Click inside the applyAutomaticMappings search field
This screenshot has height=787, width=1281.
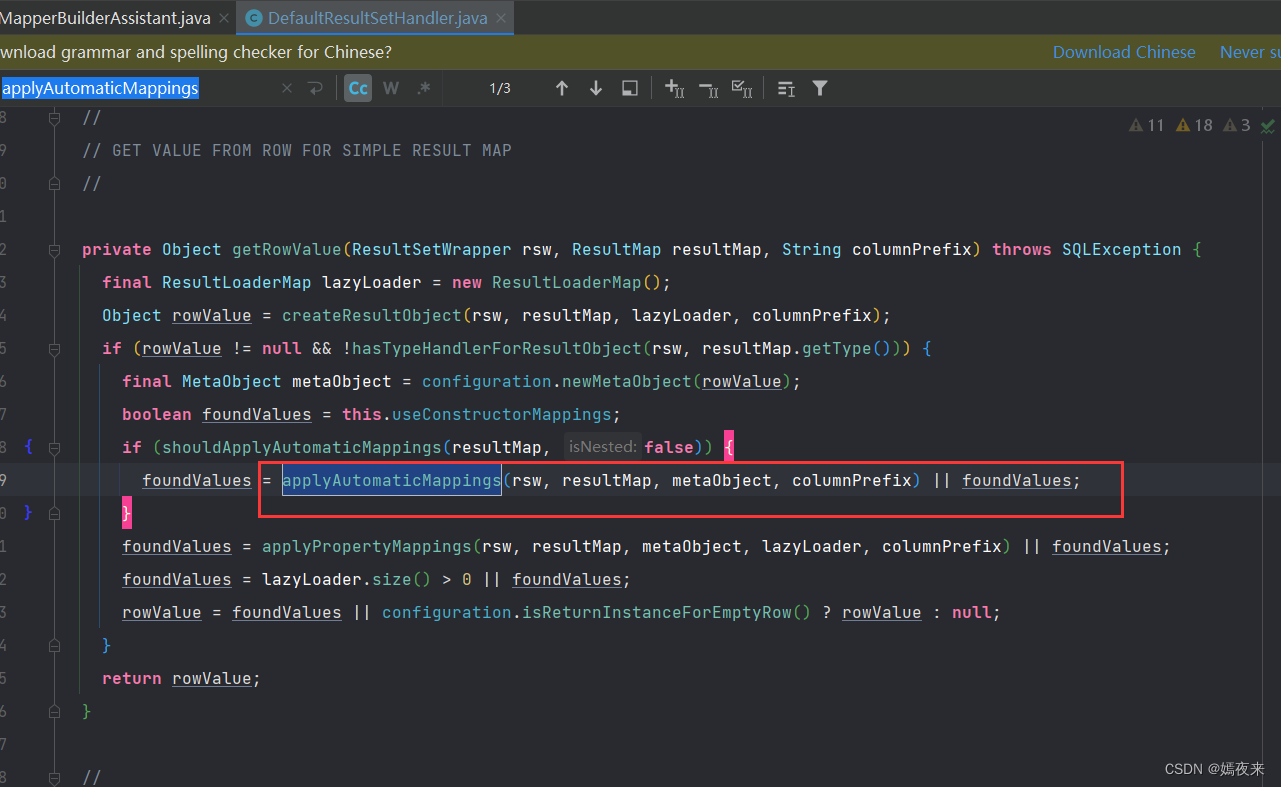[x=140, y=88]
